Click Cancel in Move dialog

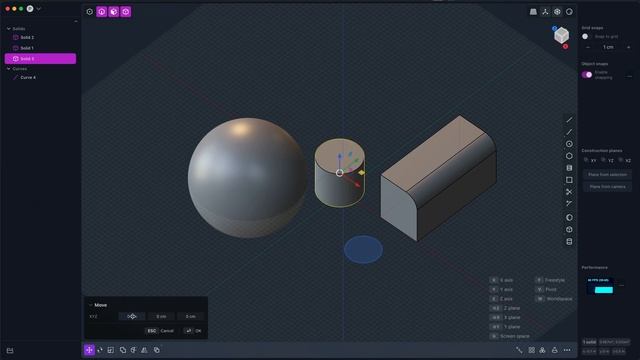pos(160,331)
